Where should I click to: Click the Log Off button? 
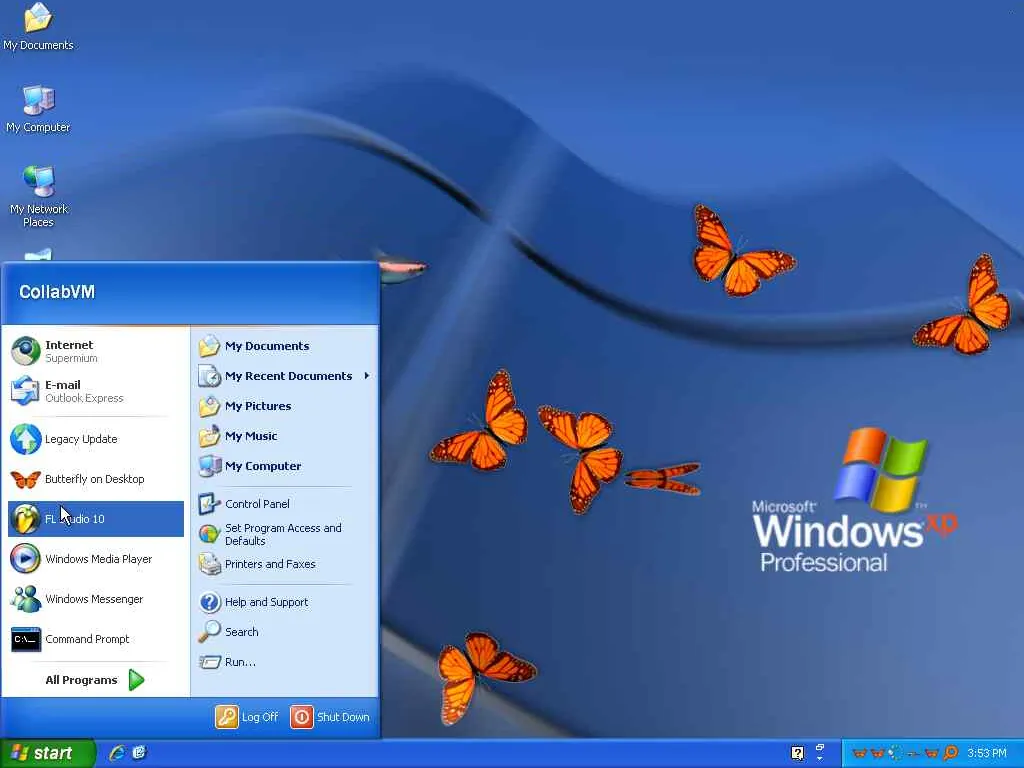pyautogui.click(x=247, y=716)
